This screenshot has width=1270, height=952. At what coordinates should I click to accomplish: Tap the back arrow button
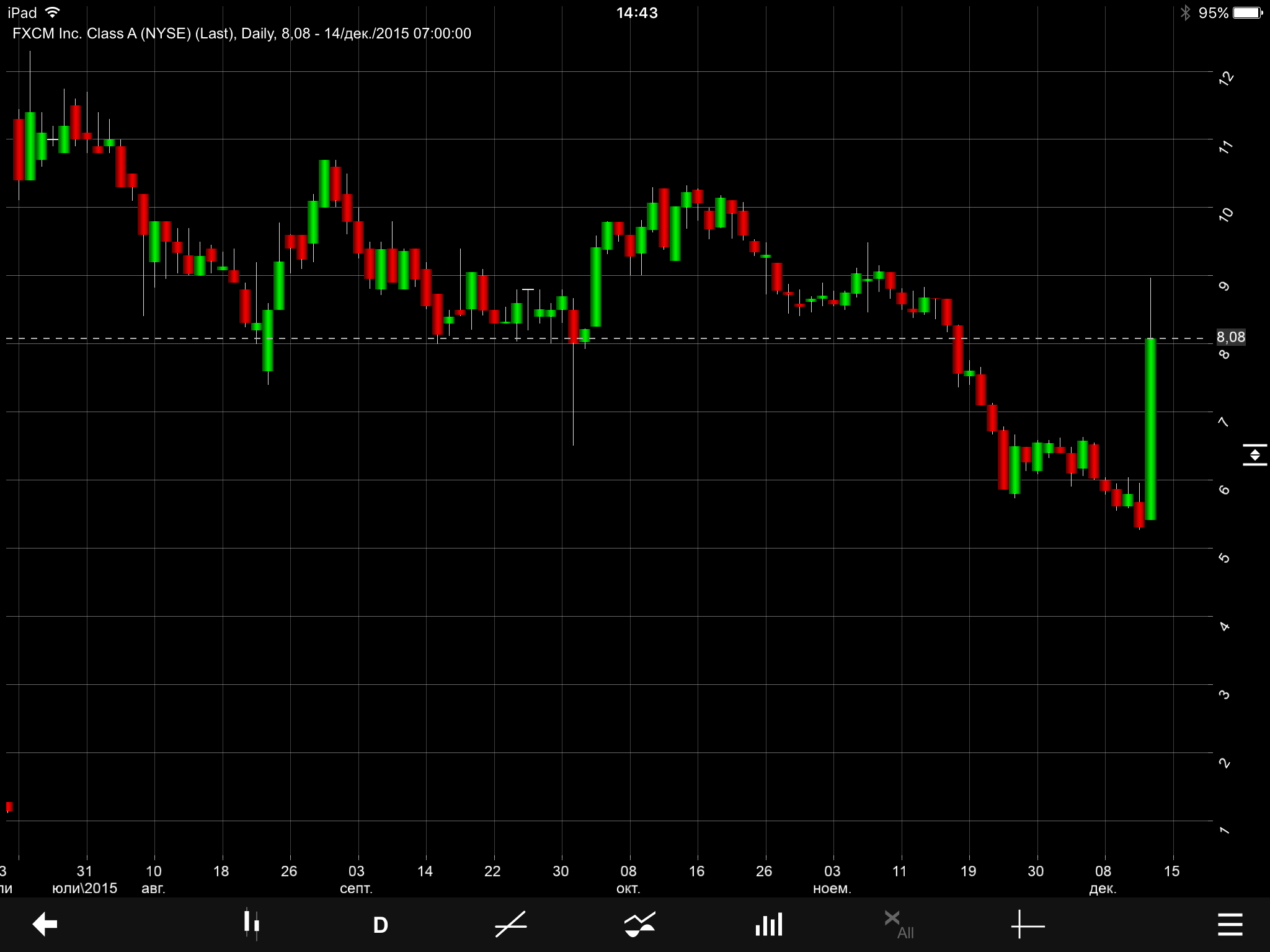[x=45, y=924]
